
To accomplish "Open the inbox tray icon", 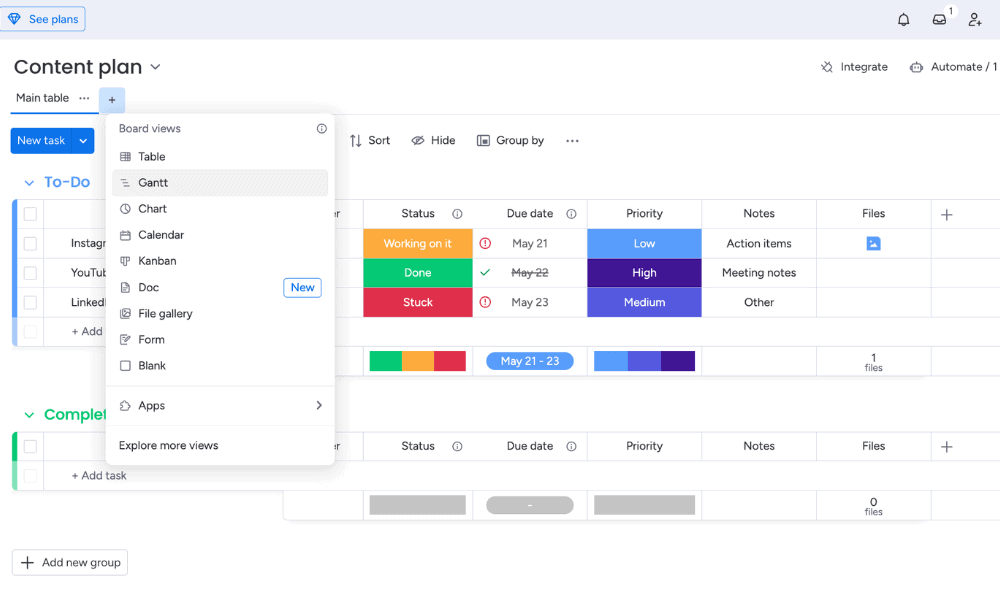I will [939, 20].
